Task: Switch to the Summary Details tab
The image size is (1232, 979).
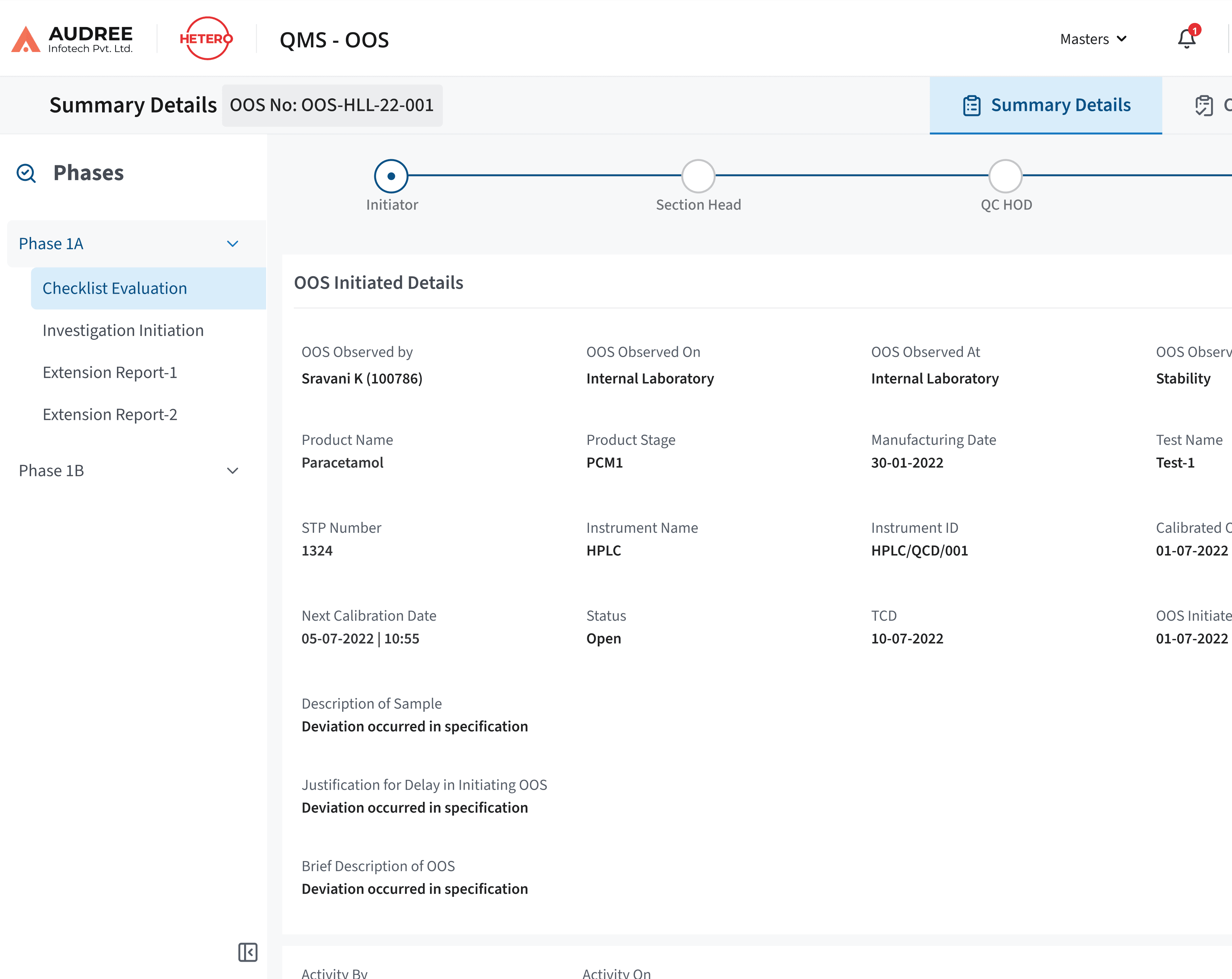Action: click(1061, 105)
